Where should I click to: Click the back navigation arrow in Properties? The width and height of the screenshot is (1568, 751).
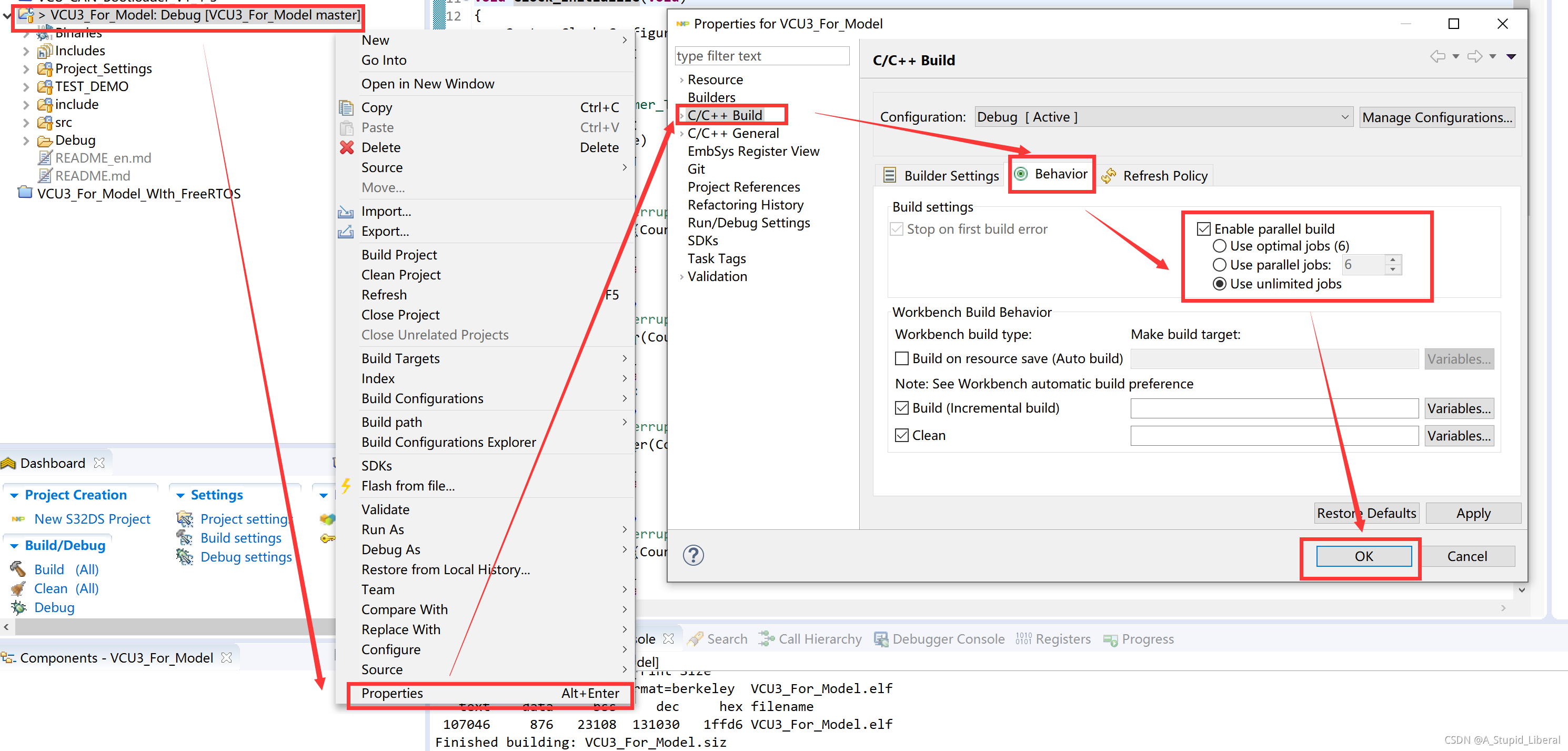click(1437, 57)
